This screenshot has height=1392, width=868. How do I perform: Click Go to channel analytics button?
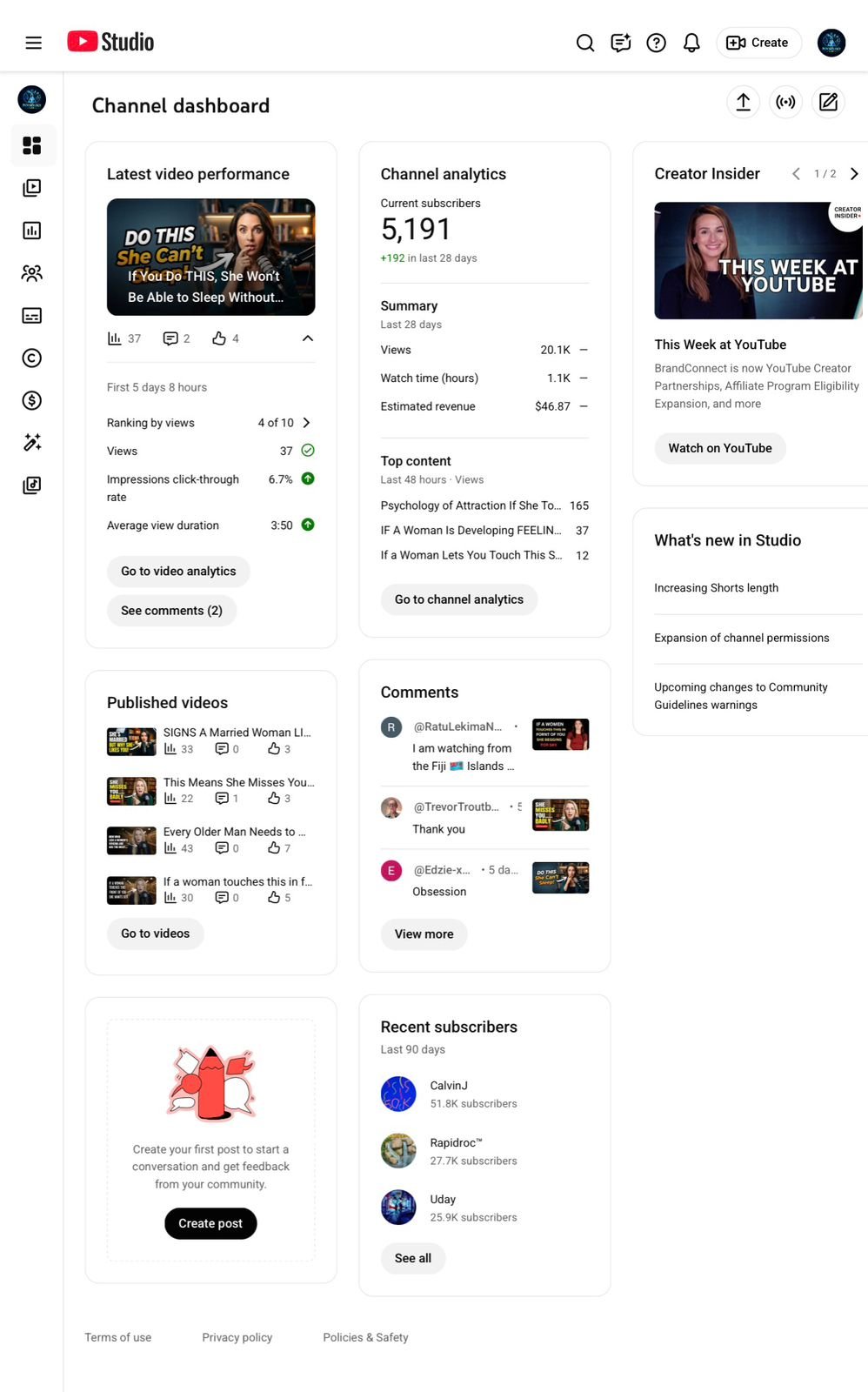click(x=459, y=599)
